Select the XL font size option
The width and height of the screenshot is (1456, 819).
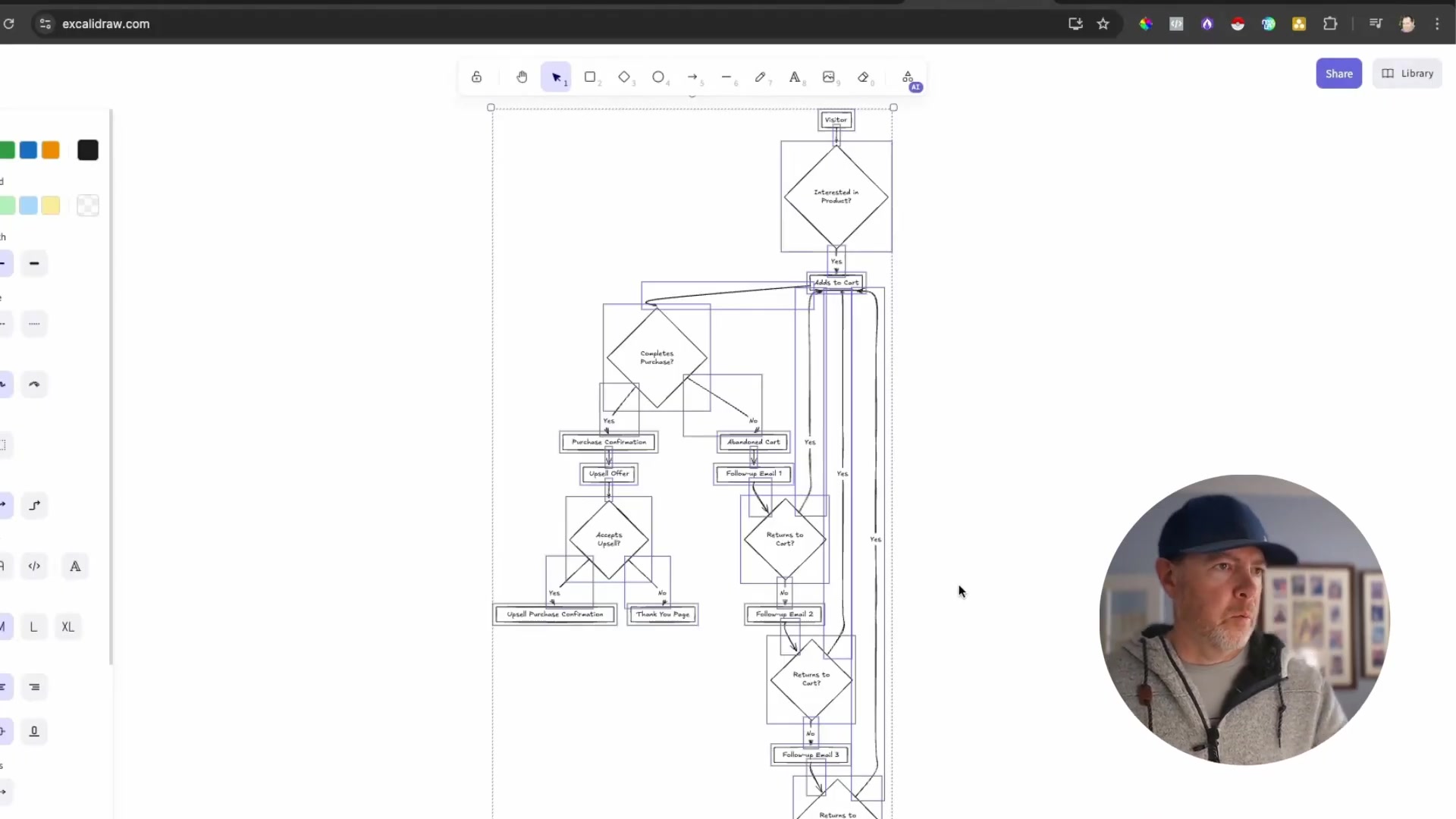click(x=67, y=626)
